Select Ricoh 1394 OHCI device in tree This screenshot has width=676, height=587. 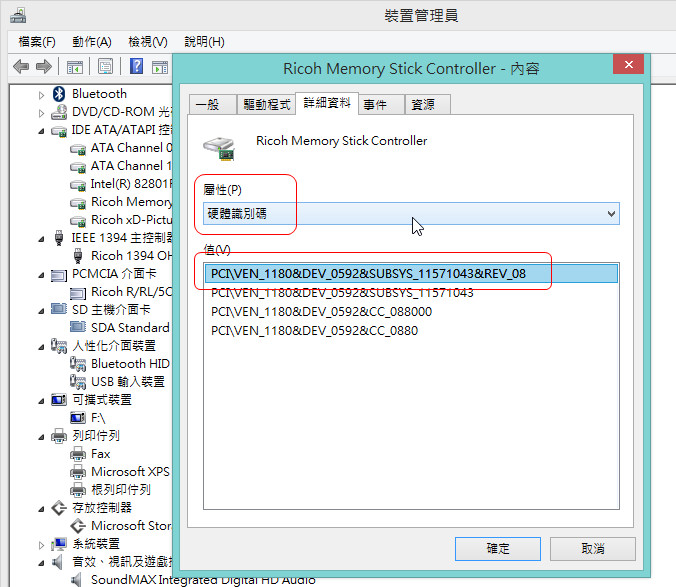click(x=131, y=256)
